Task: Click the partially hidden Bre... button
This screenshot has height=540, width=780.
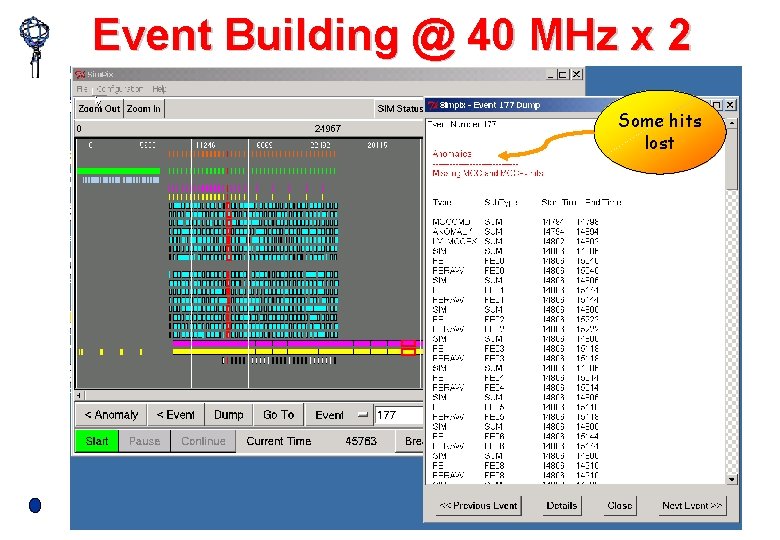Action: [410, 441]
